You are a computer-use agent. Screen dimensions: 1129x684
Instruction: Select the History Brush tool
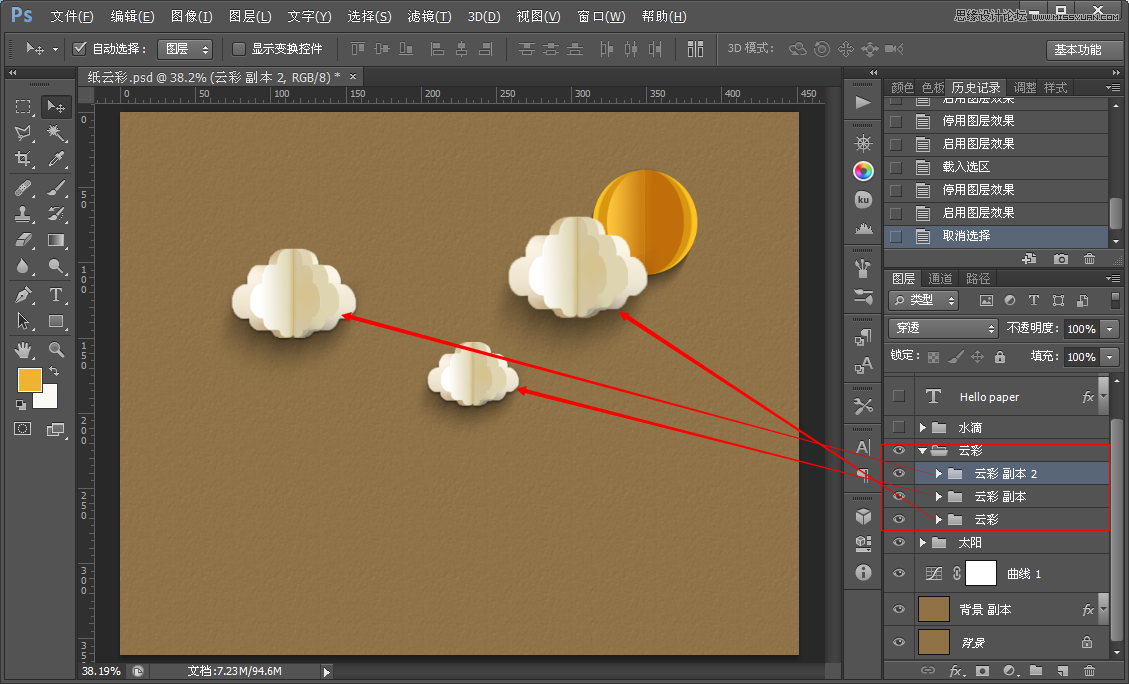[55, 214]
